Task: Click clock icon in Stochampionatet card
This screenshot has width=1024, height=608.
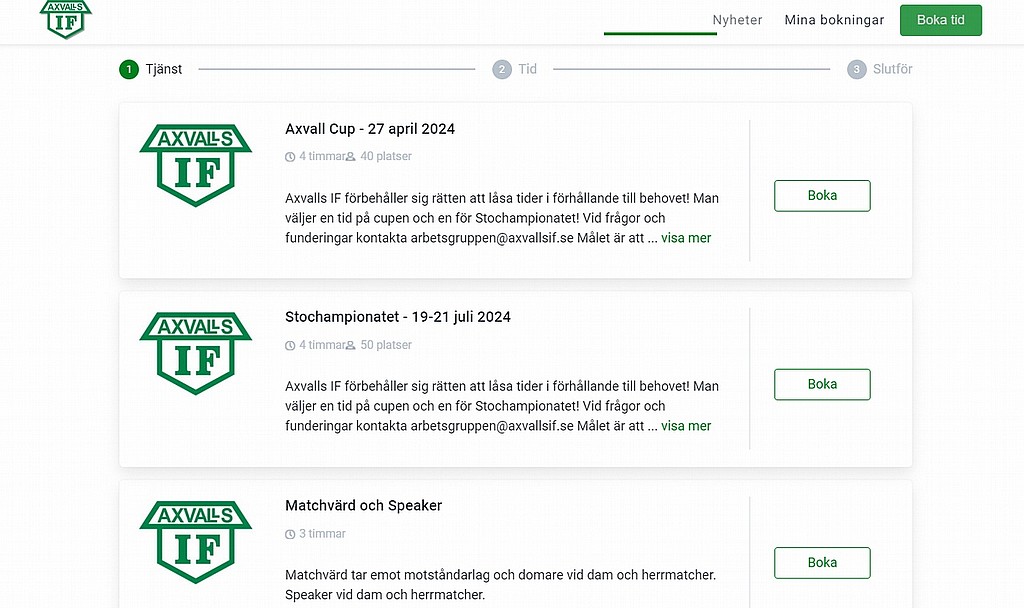Action: pos(290,345)
